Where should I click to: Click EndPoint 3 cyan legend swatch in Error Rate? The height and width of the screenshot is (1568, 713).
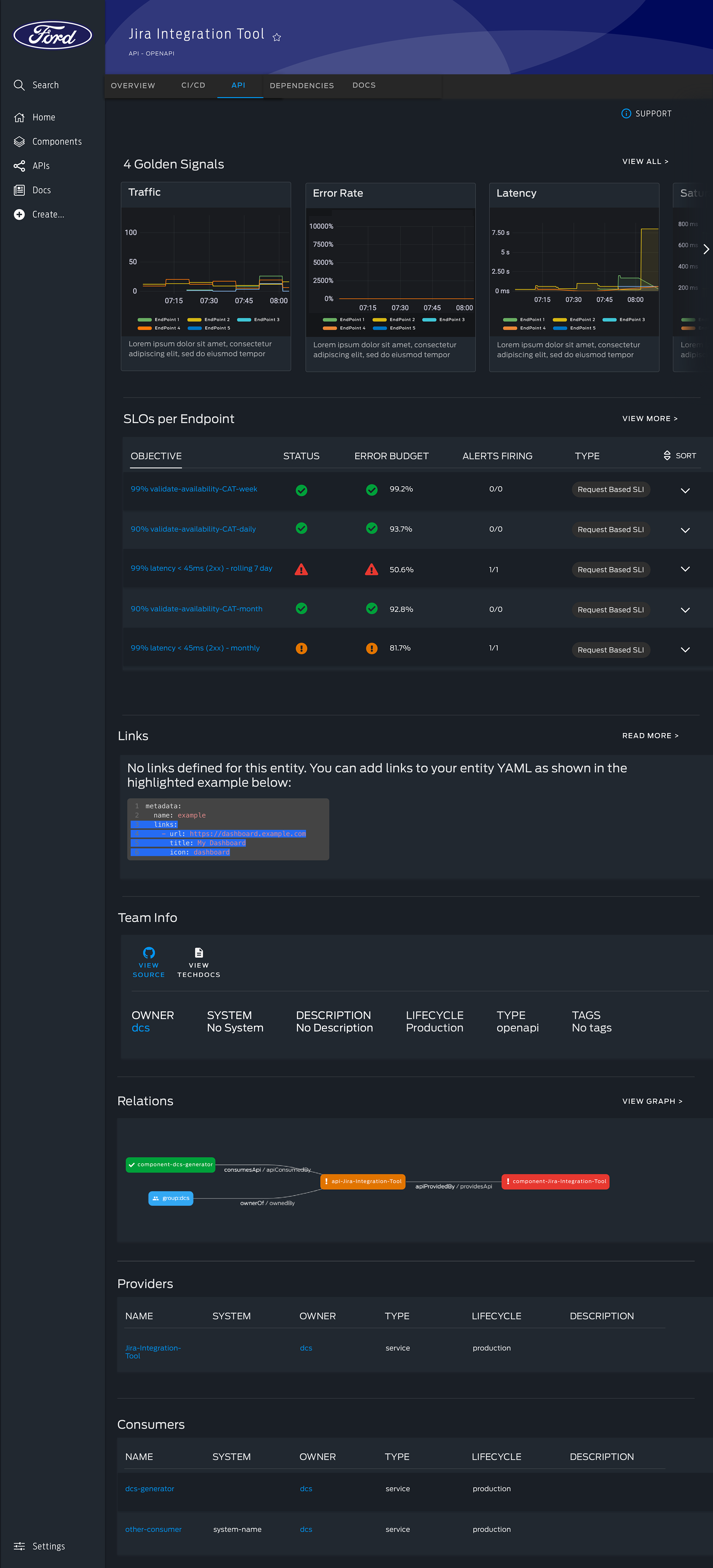point(430,320)
